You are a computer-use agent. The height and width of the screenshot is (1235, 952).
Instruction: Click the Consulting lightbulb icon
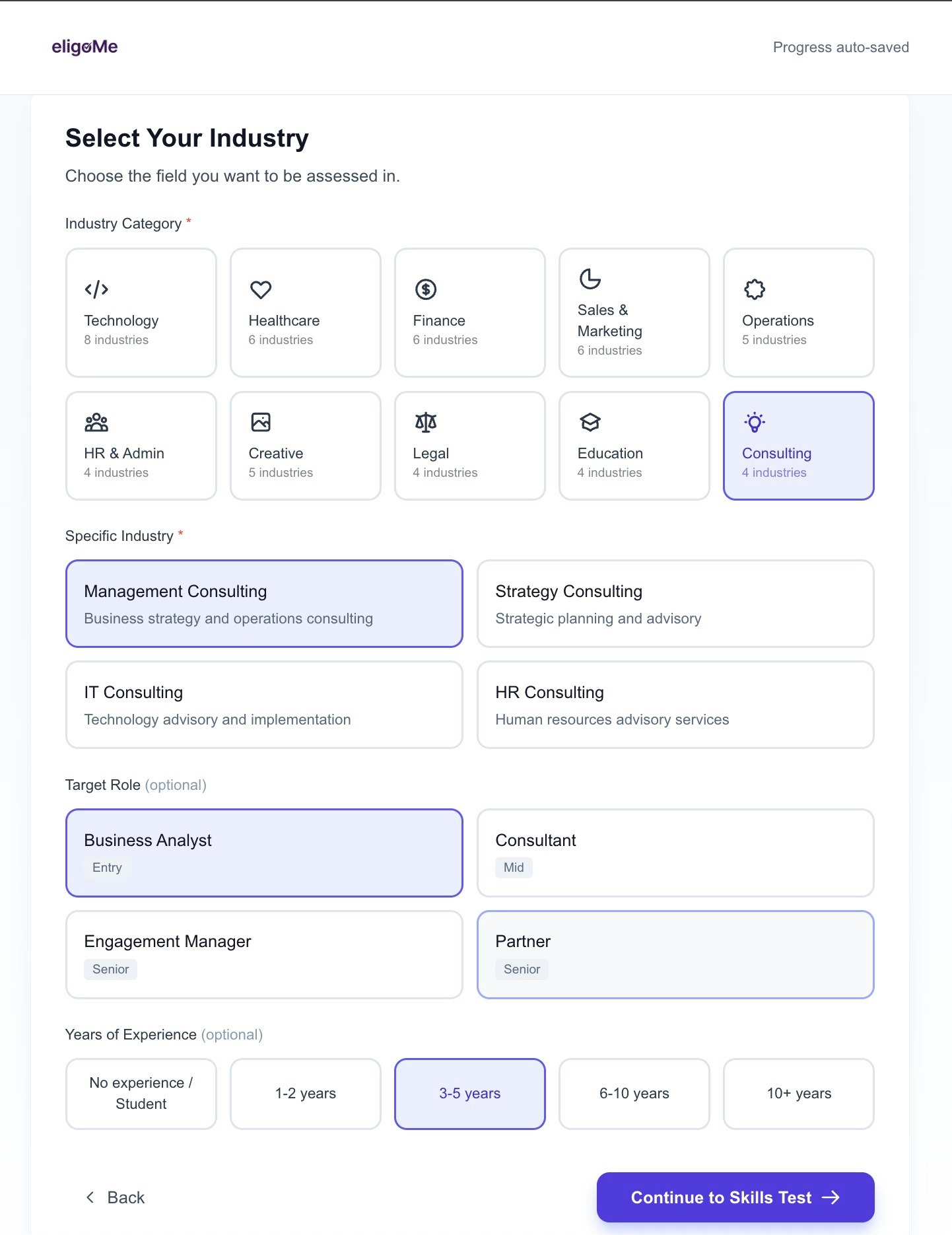(x=755, y=422)
